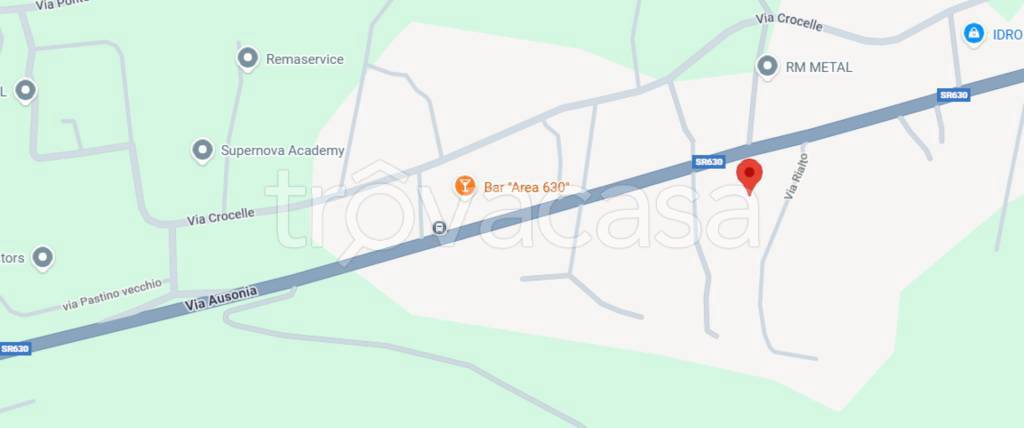Image resolution: width=1024 pixels, height=428 pixels.
Task: Open the Supernova Academy marker icon
Action: (x=202, y=151)
